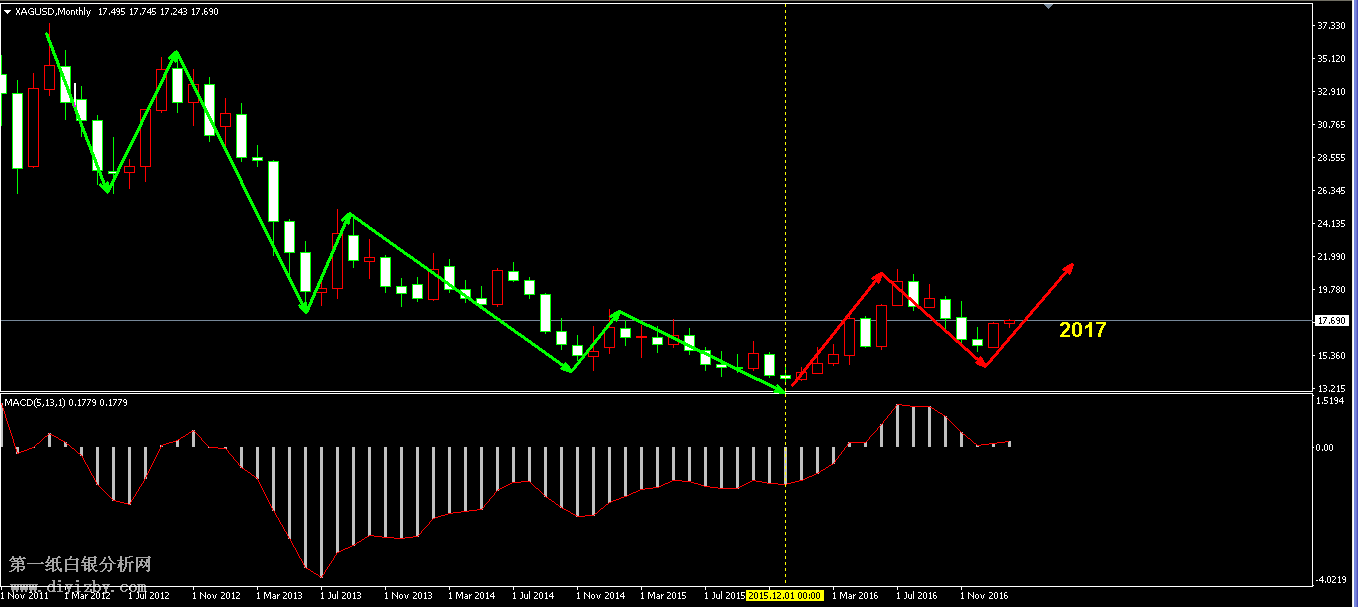Image resolution: width=1358 pixels, height=607 pixels.
Task: Click the 1 Nov 2014 time axis label
Action: [603, 595]
